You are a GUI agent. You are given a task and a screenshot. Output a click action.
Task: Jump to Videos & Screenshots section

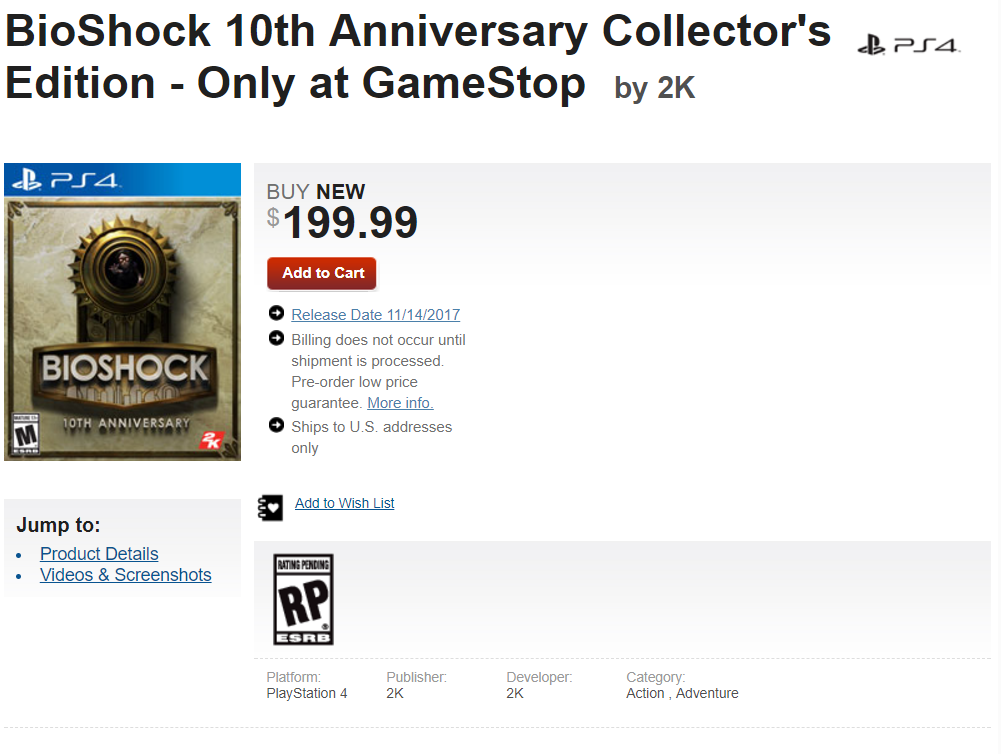126,575
